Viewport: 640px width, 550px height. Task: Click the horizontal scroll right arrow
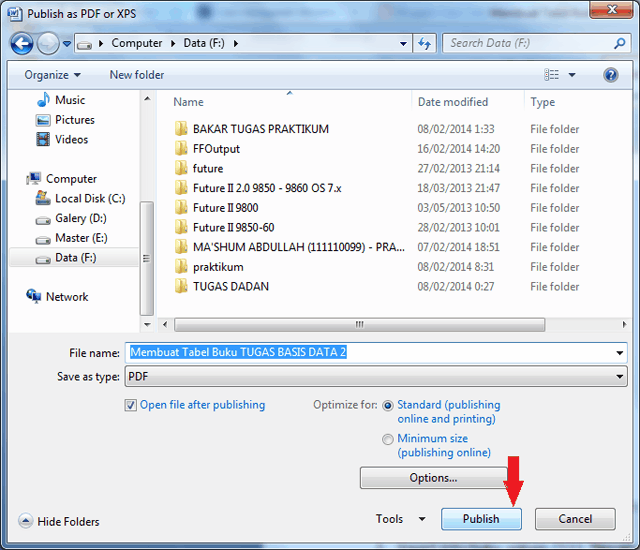pos(624,325)
